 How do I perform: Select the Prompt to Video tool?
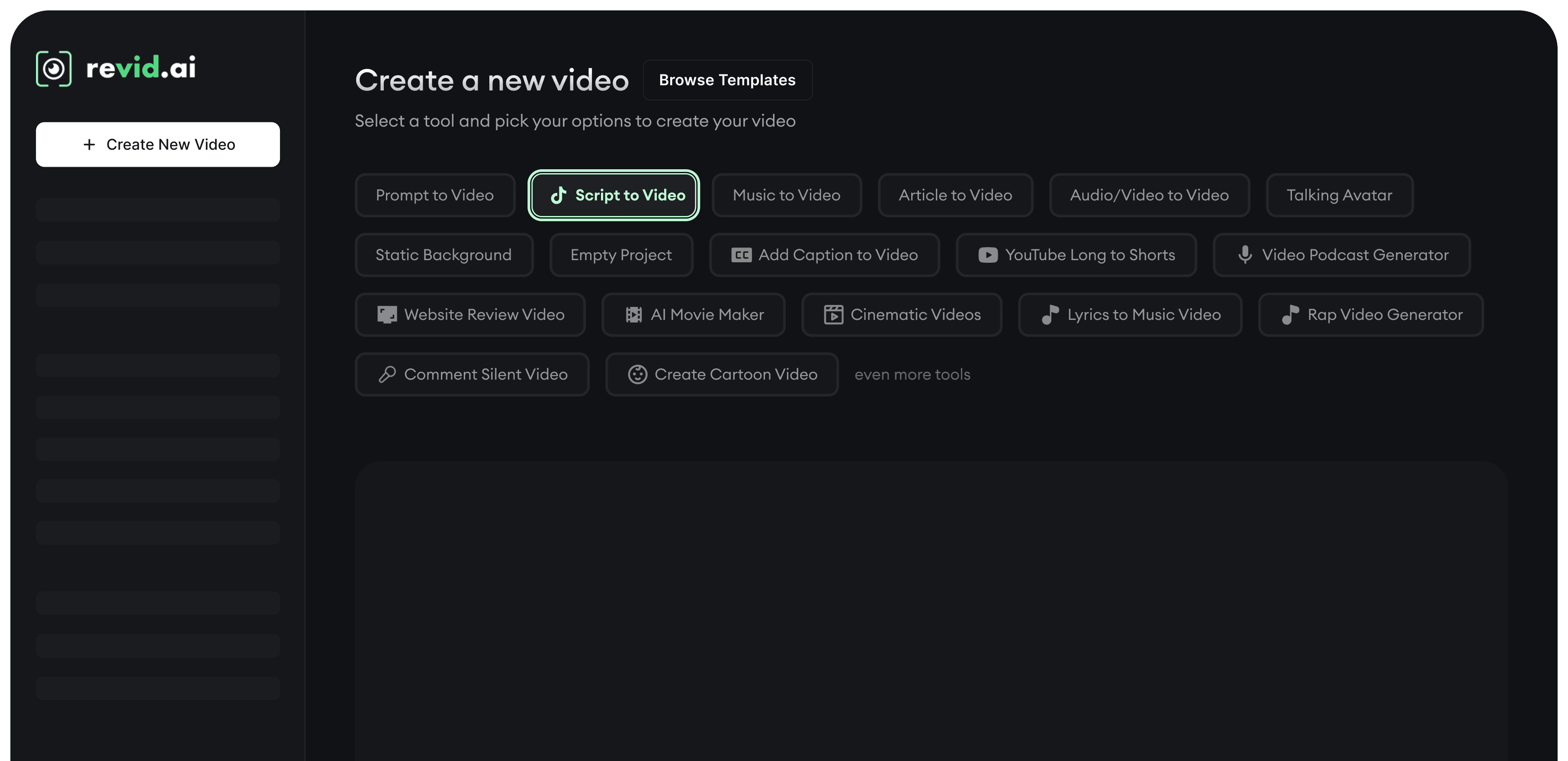click(x=434, y=195)
